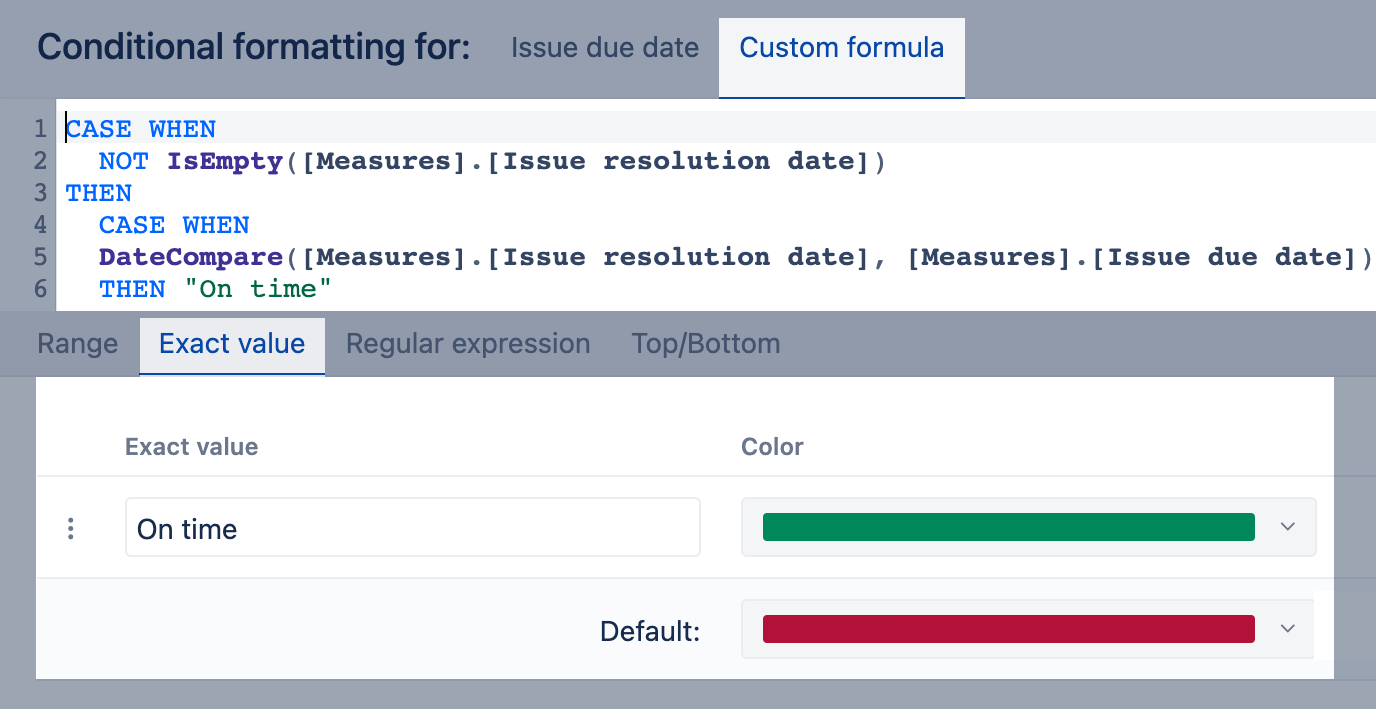Click the Color column header
The width and height of the screenshot is (1376, 709).
[x=772, y=447]
